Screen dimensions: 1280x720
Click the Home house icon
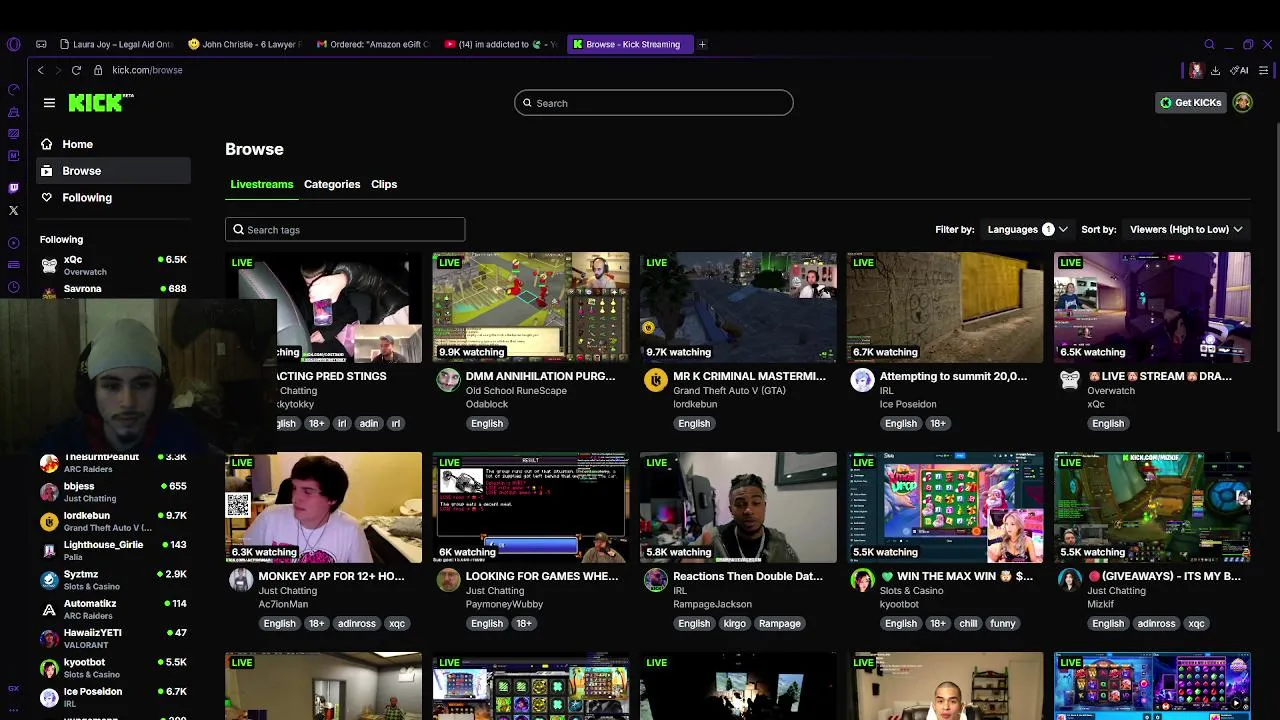(46, 144)
